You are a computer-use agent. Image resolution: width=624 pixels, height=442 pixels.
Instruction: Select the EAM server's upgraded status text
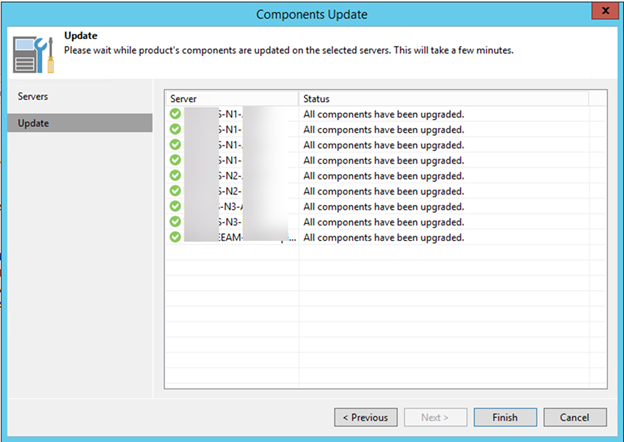(384, 238)
